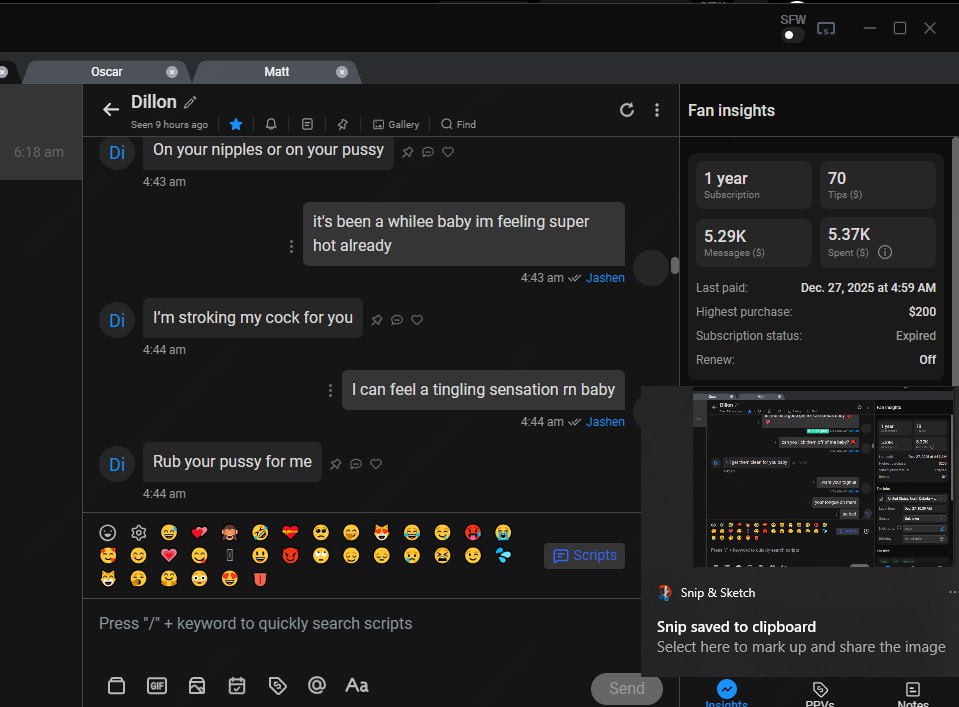Click the pin icon in chat header
The image size is (959, 707).
tap(342, 124)
